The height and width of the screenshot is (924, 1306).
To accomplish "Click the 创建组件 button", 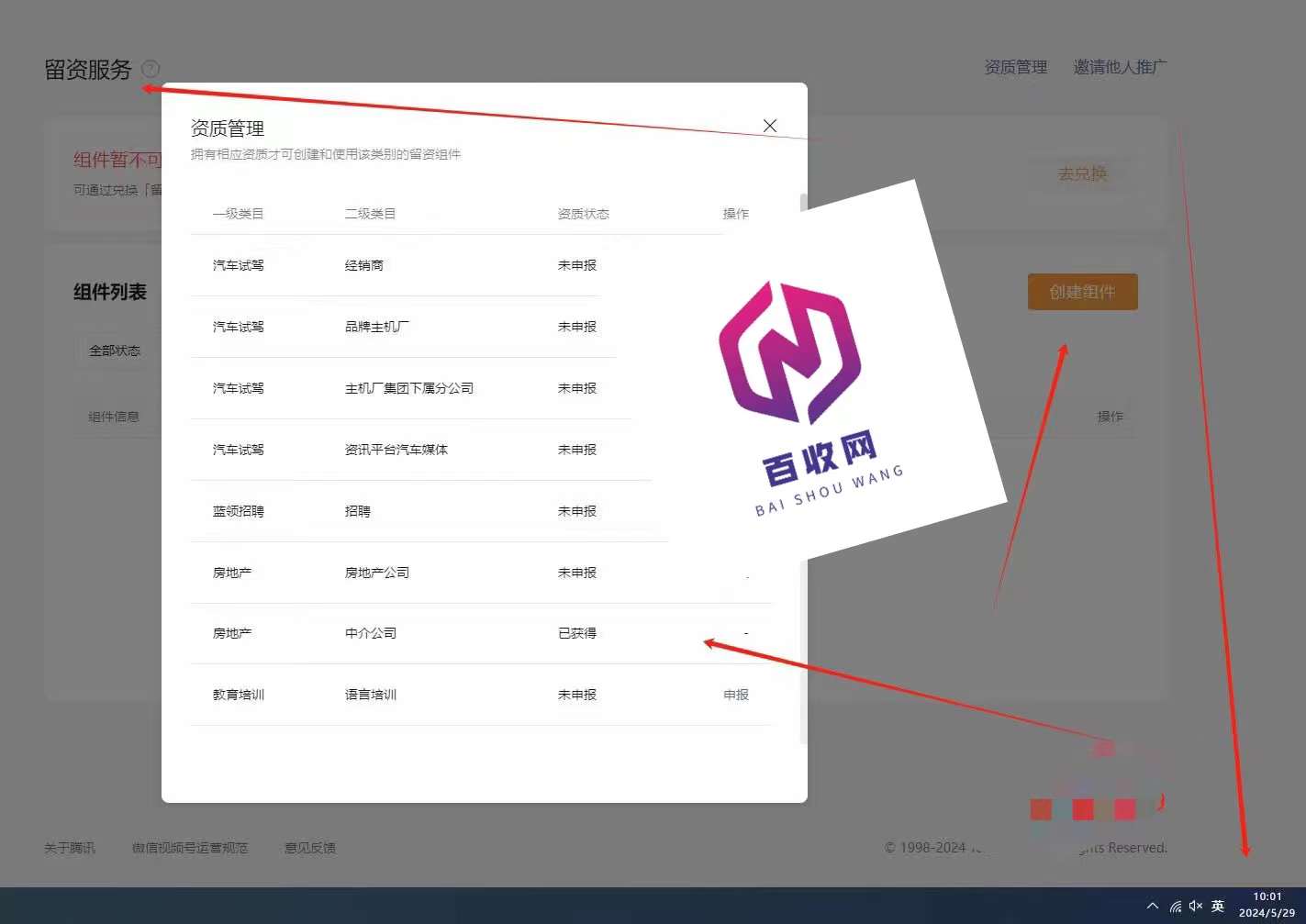I will [1082, 292].
